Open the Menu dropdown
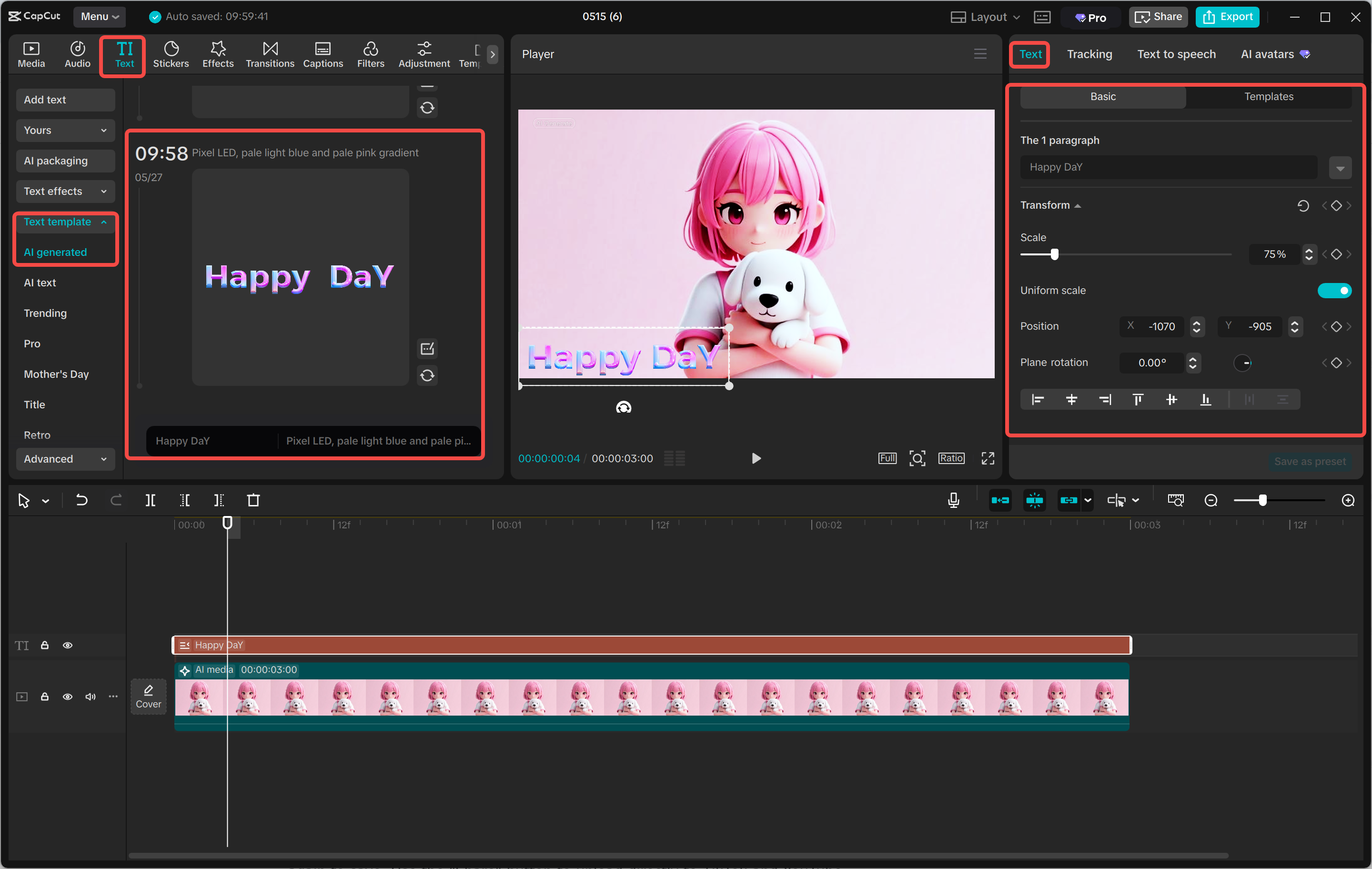Viewport: 1372px width, 869px height. coord(99,17)
